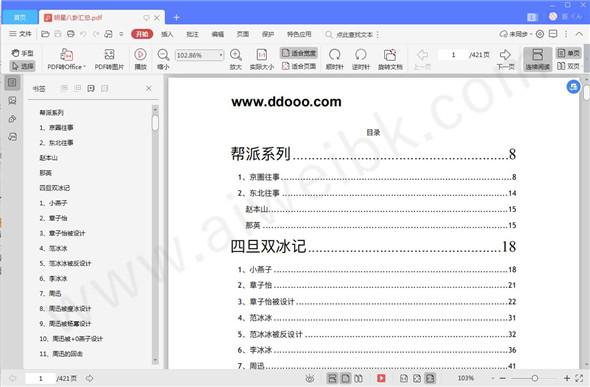The width and height of the screenshot is (590, 387).
Task: Switch to 单页 single page layout
Action: pyautogui.click(x=569, y=53)
